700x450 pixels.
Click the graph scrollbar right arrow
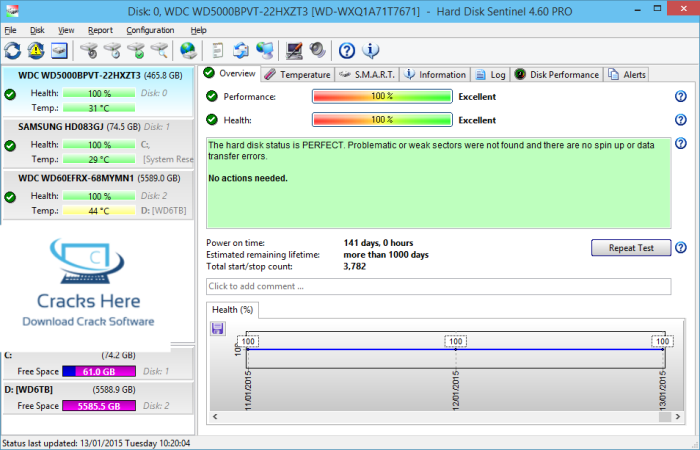tap(678, 417)
